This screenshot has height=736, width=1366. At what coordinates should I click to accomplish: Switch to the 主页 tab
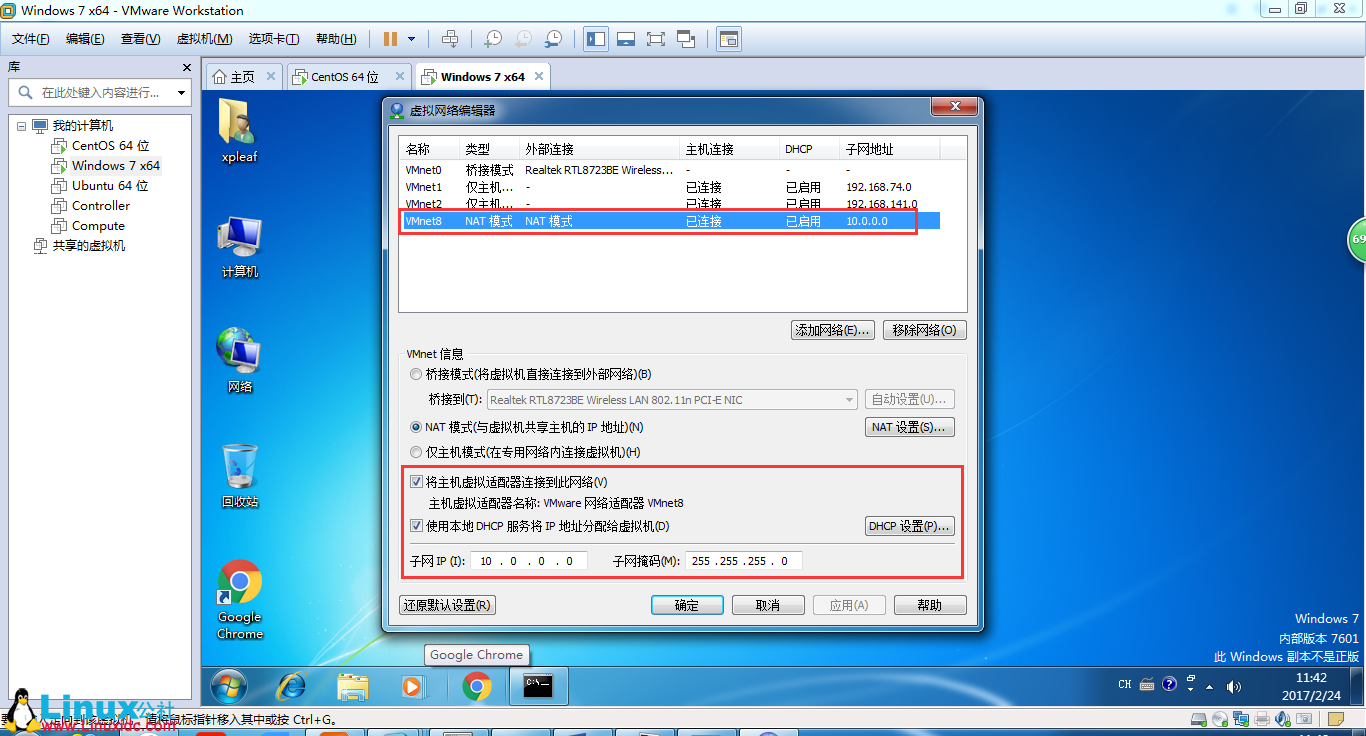(x=243, y=77)
